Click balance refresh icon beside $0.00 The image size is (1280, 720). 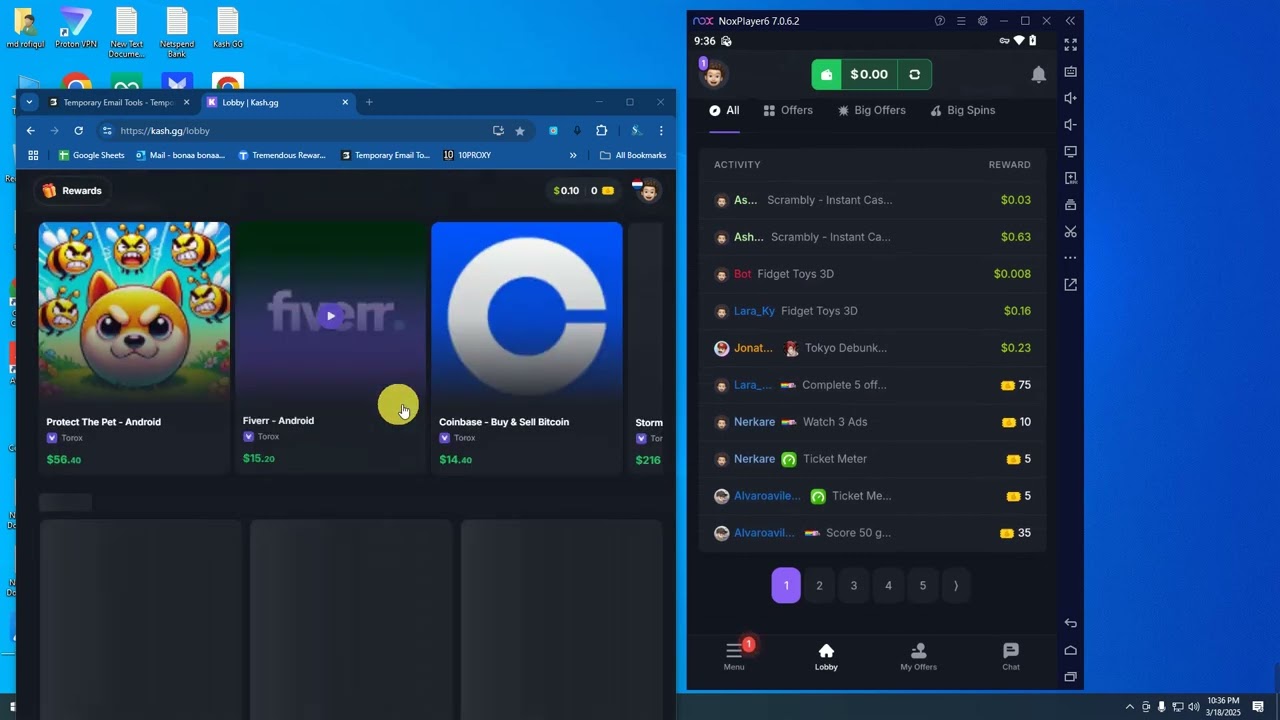click(914, 74)
